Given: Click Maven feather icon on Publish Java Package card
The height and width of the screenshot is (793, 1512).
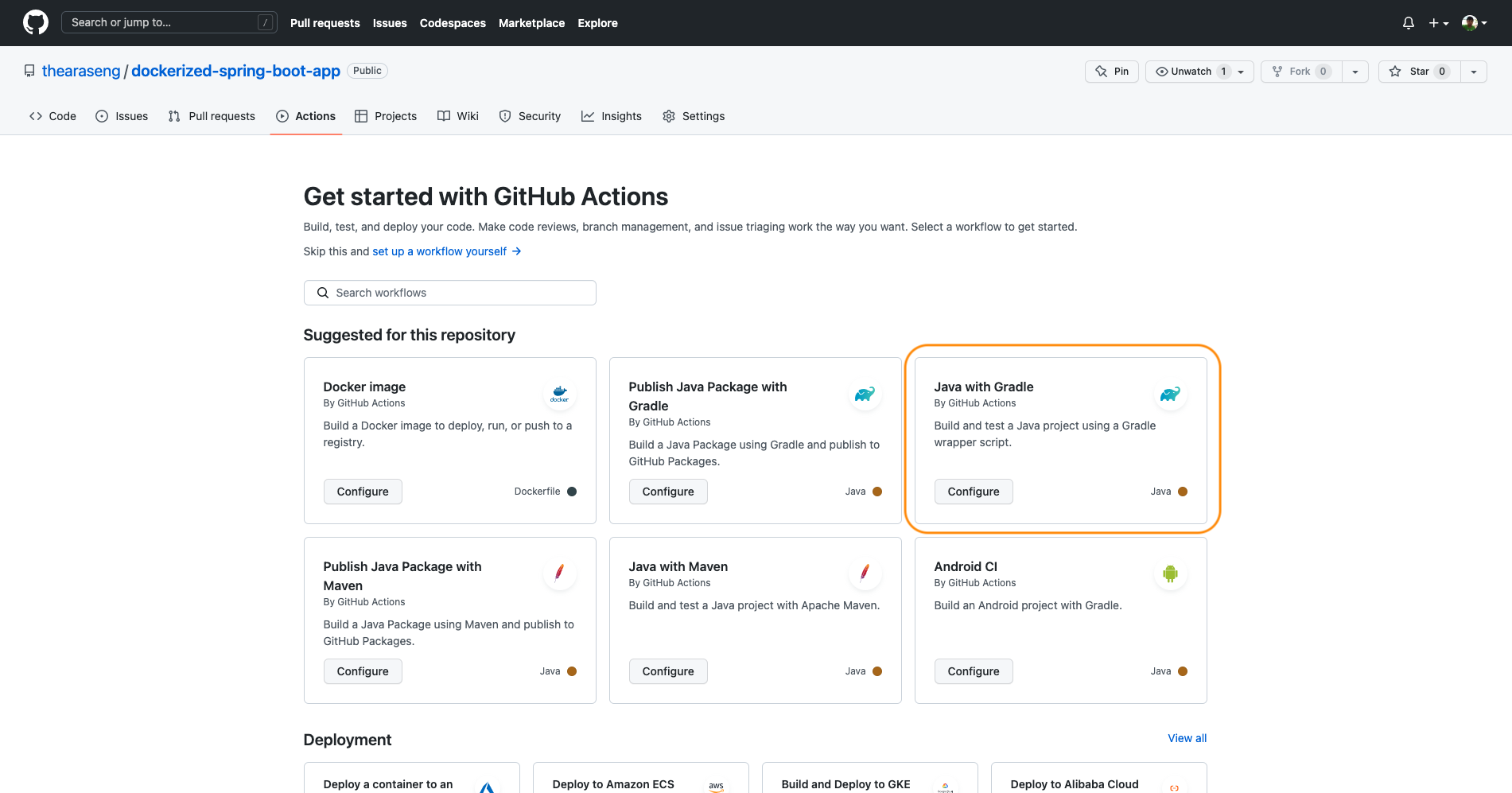Looking at the screenshot, I should pos(559,573).
